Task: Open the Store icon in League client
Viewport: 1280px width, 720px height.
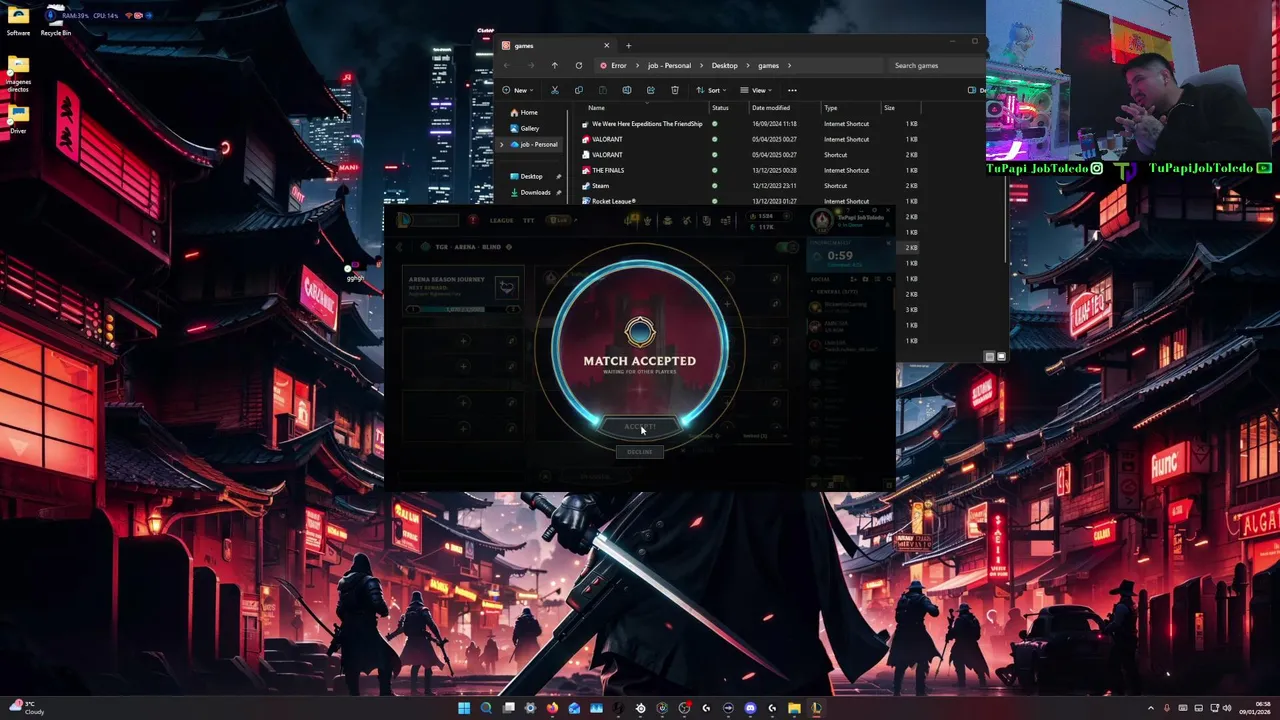Action: coord(725,220)
